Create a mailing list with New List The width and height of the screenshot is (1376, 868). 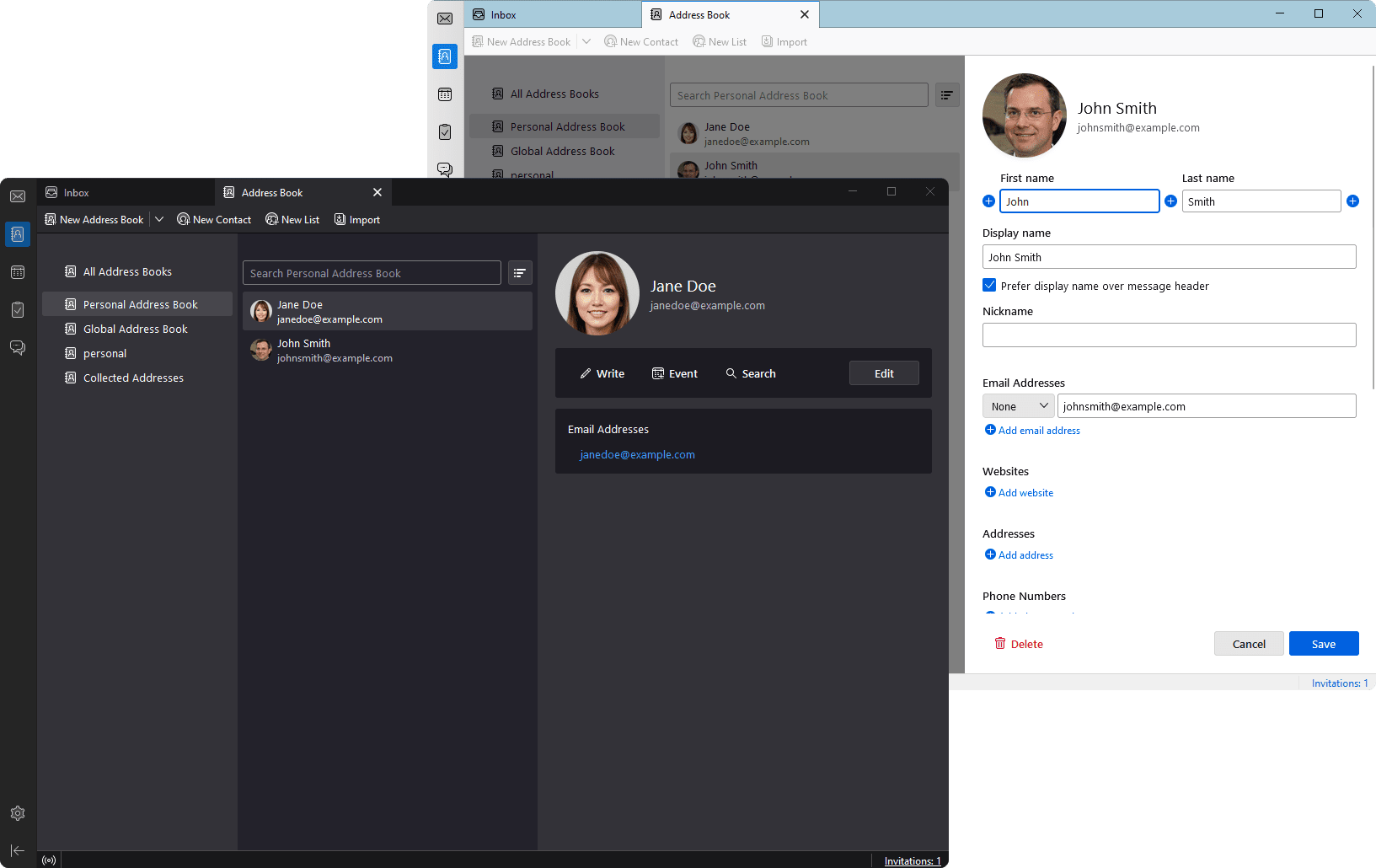pos(292,219)
